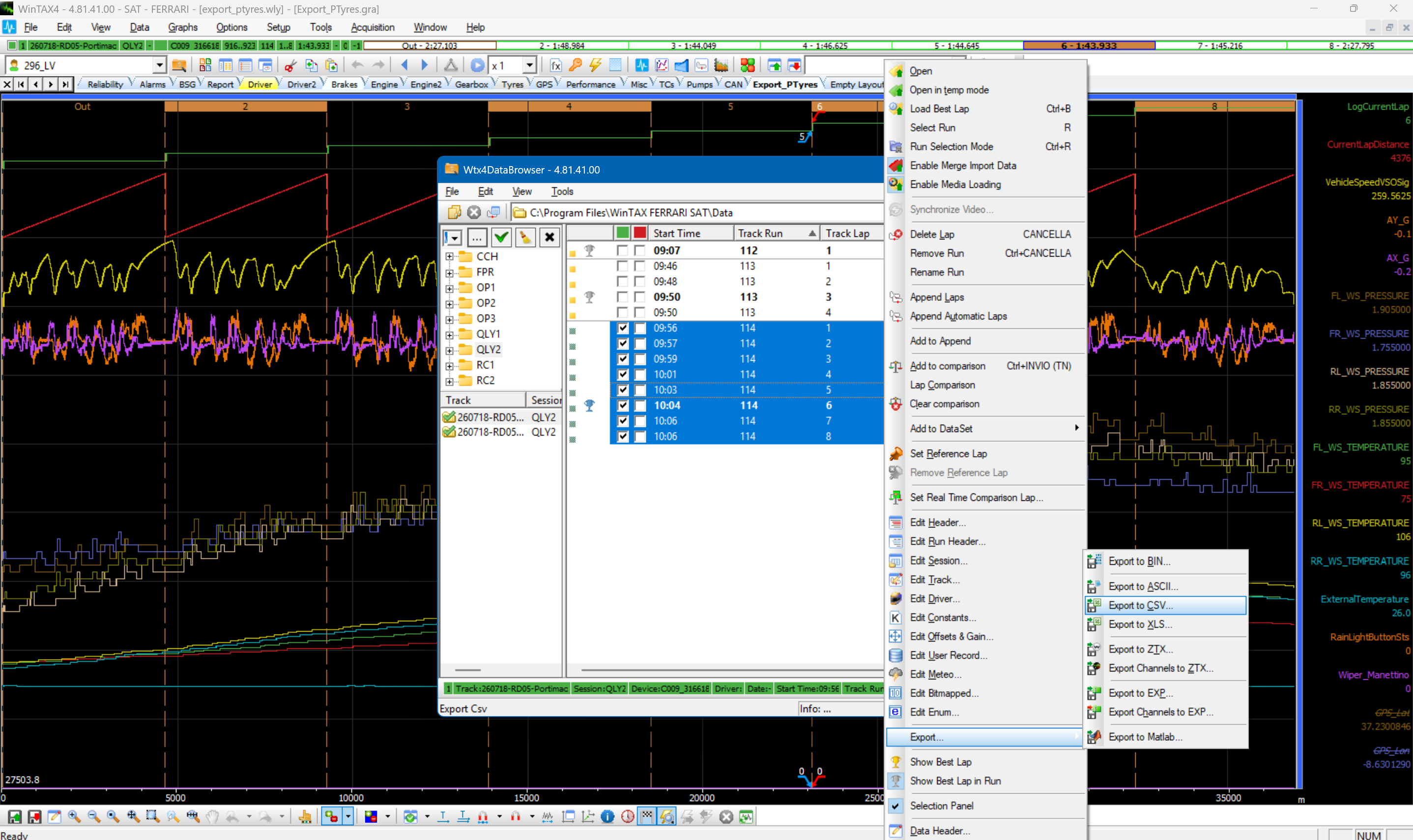Choose Export to CSV... menu item
This screenshot has width=1413, height=840.
pos(1166,605)
